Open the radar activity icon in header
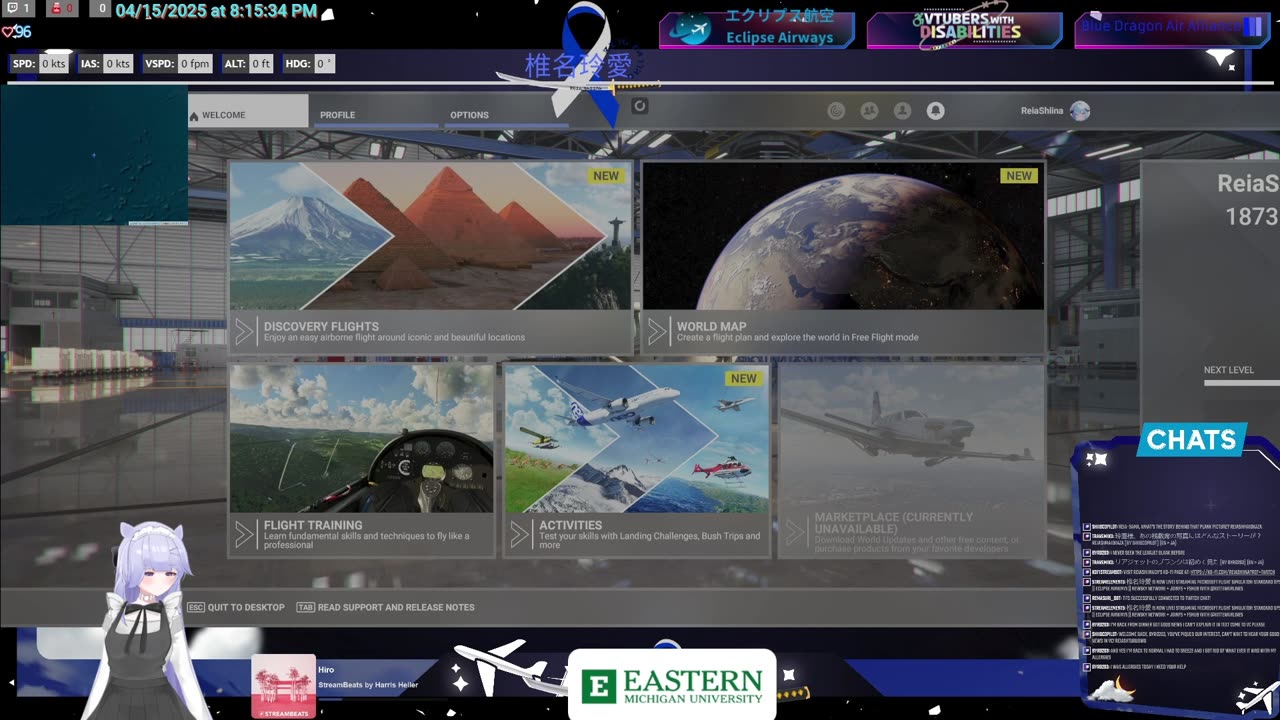This screenshot has height=720, width=1280. click(837, 111)
